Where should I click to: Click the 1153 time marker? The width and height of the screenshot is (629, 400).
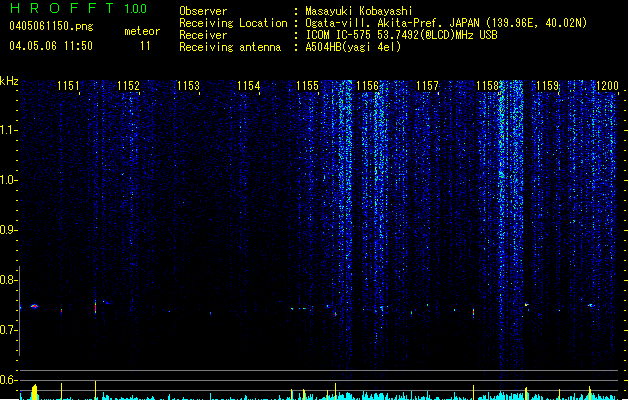point(188,86)
